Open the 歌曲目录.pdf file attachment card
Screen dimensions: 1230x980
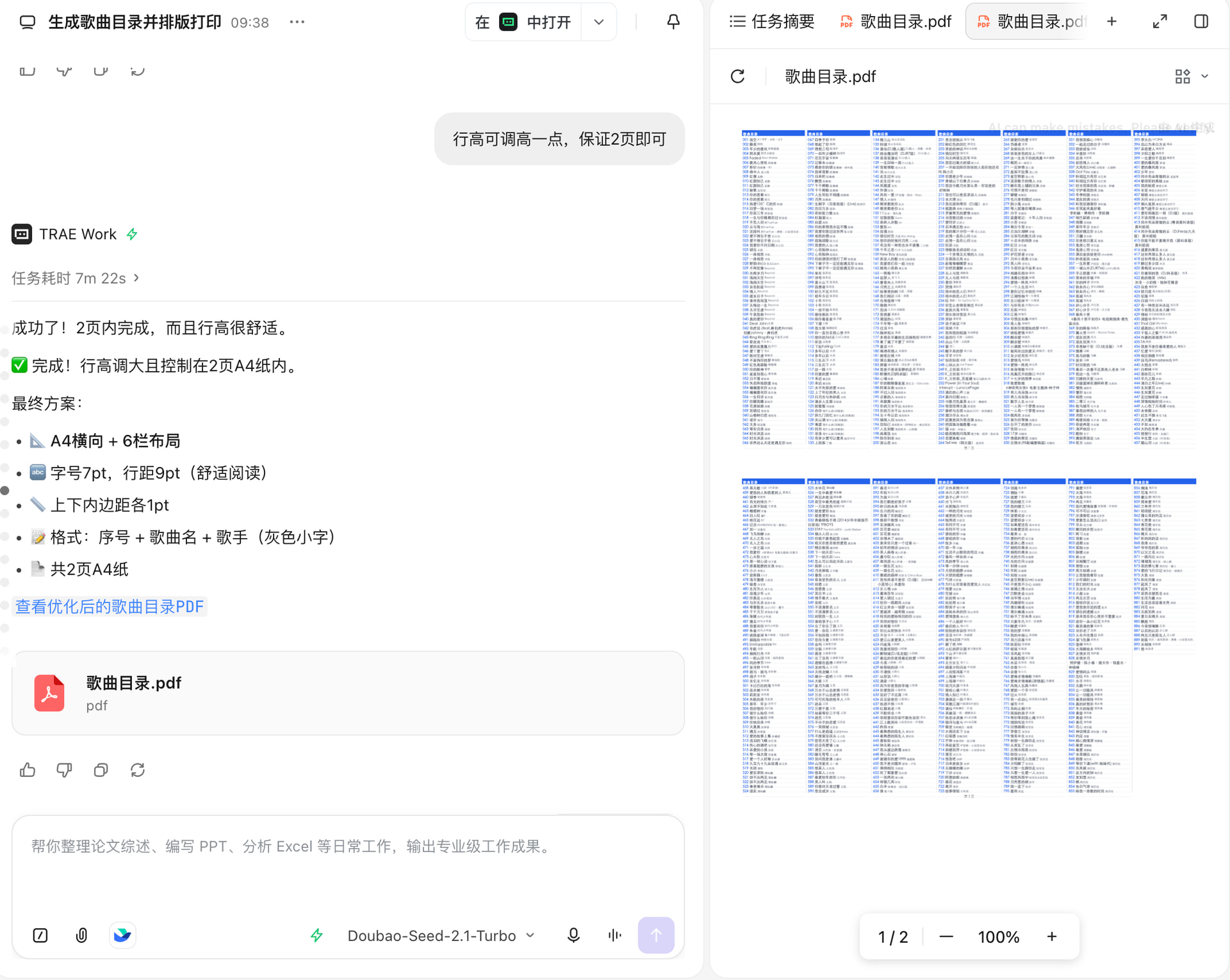pyautogui.click(x=348, y=693)
